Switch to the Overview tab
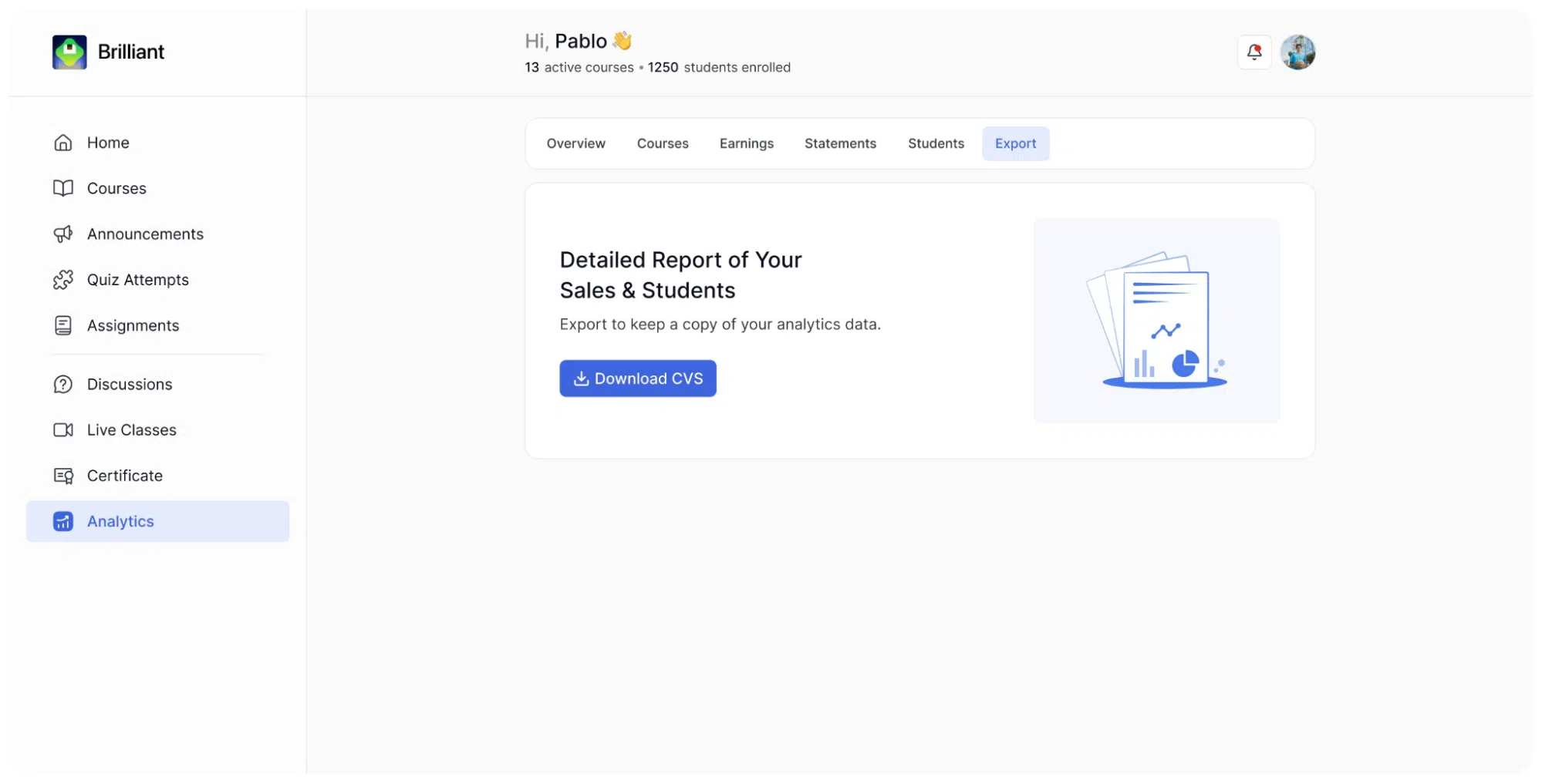Viewport: 1542px width, 784px height. point(576,143)
